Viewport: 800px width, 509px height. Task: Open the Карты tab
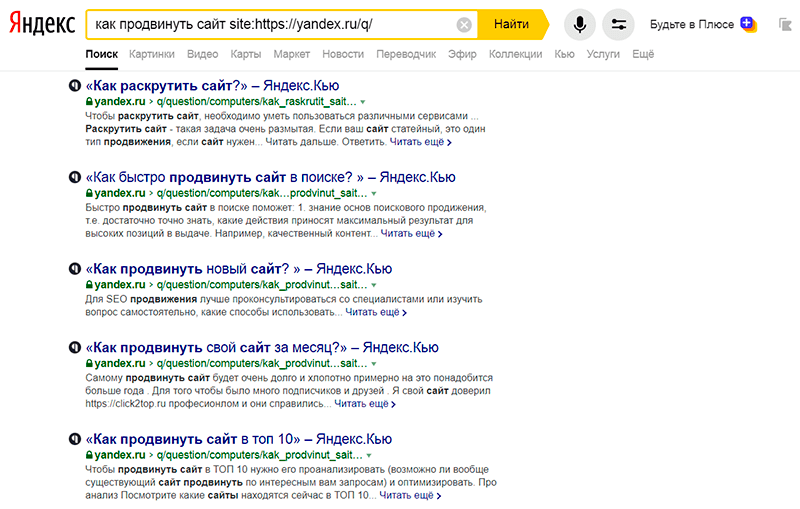[x=245, y=54]
